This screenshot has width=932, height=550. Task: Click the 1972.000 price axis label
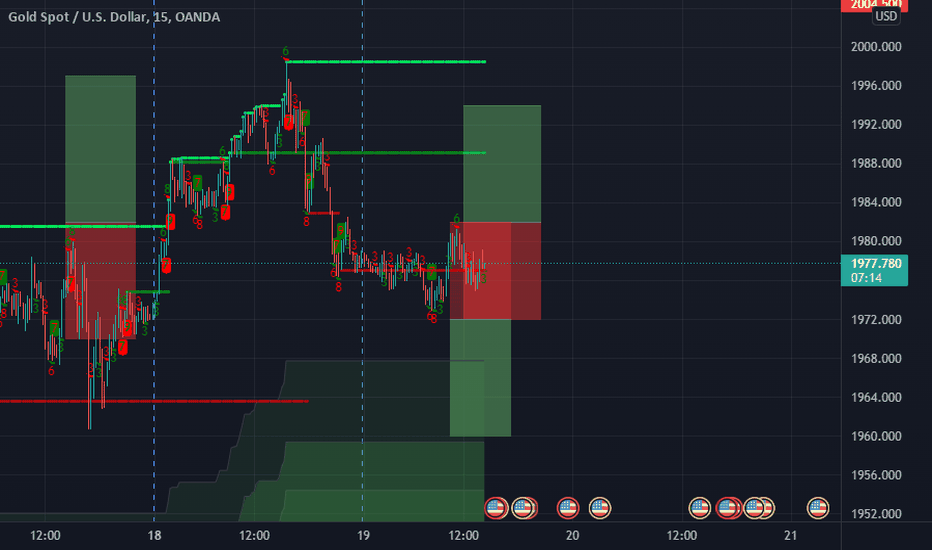tap(876, 319)
